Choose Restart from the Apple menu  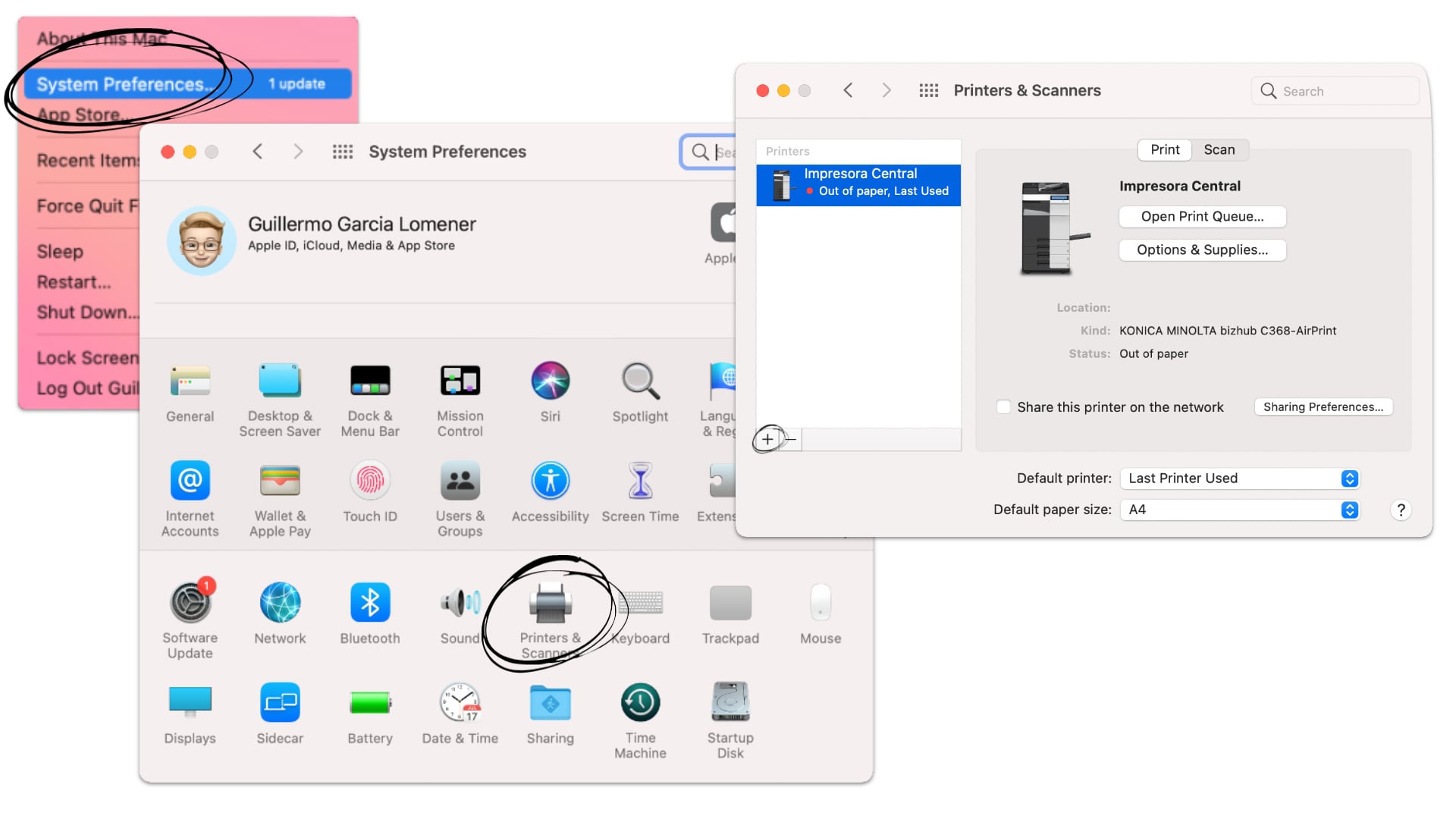point(74,282)
